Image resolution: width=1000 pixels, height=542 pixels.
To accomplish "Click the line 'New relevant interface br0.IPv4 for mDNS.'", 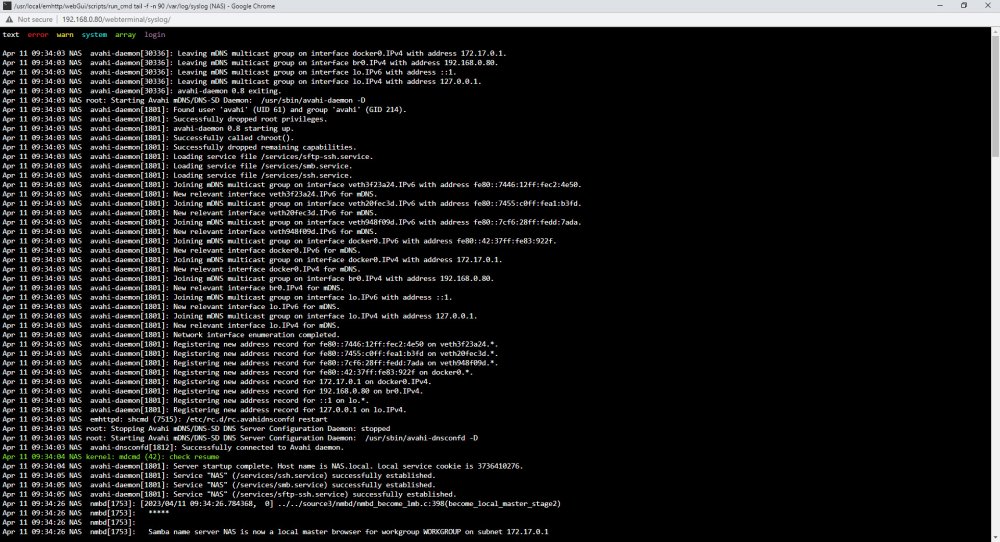I will [x=173, y=288].
